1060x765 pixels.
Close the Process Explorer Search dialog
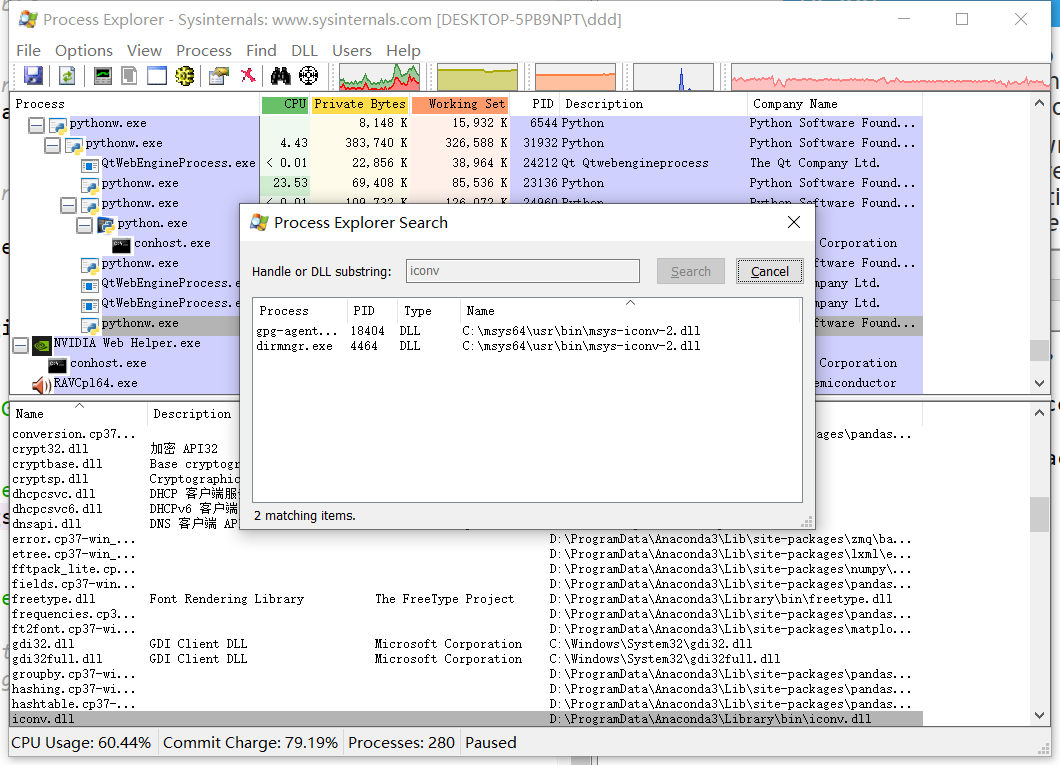tap(794, 222)
